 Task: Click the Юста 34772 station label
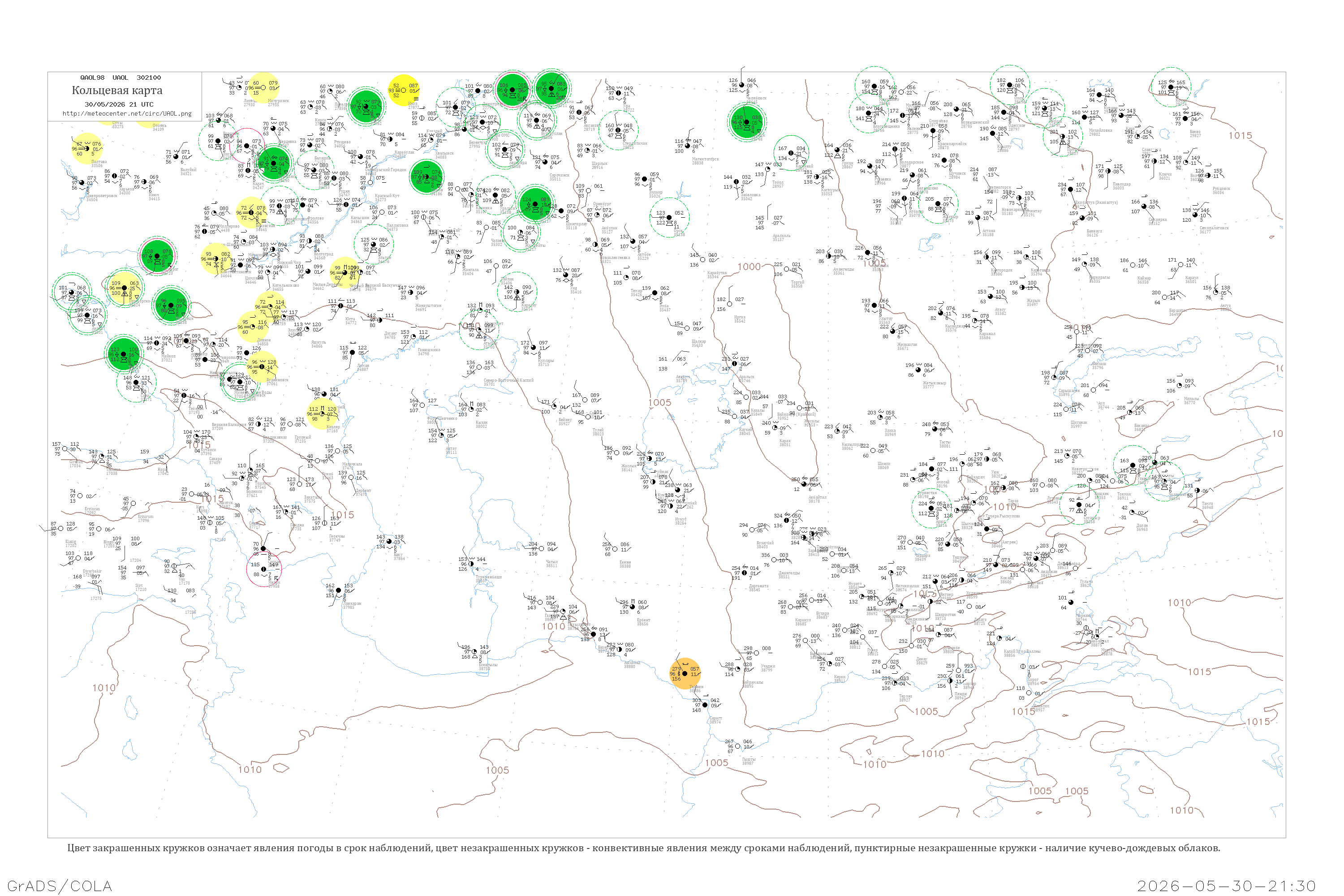[351, 321]
